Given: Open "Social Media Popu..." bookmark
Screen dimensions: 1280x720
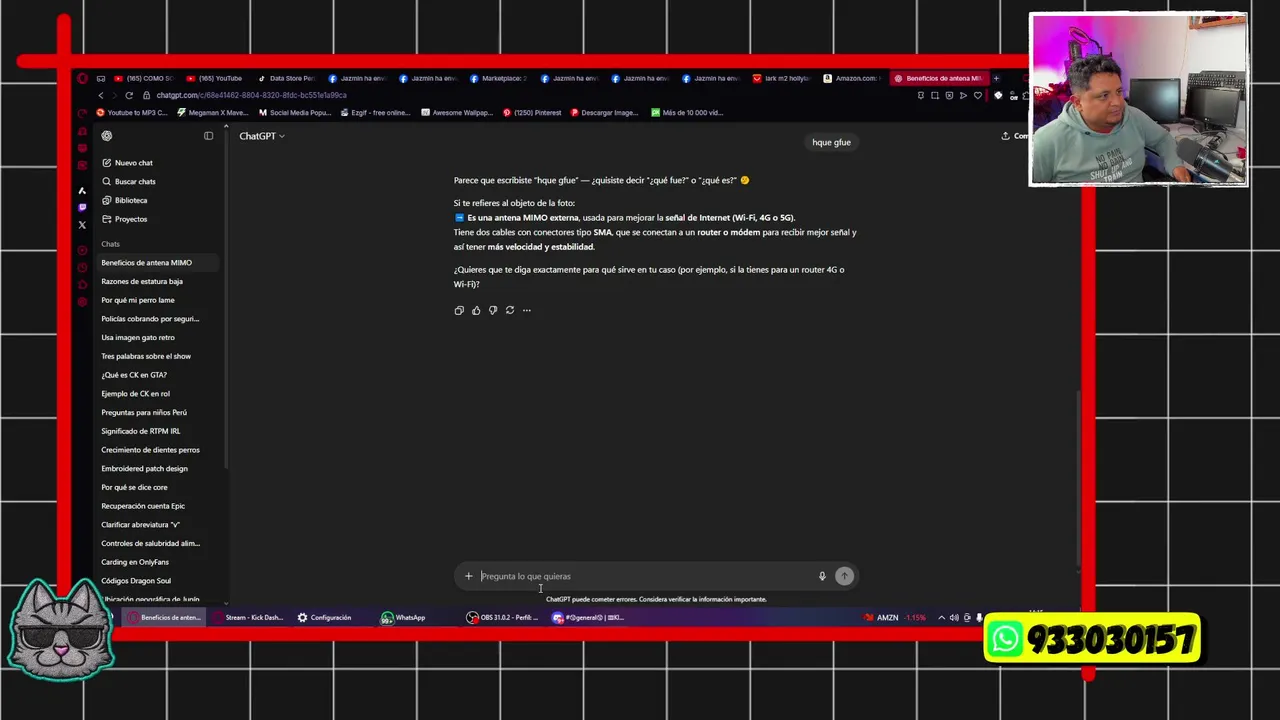Looking at the screenshot, I should point(295,113).
